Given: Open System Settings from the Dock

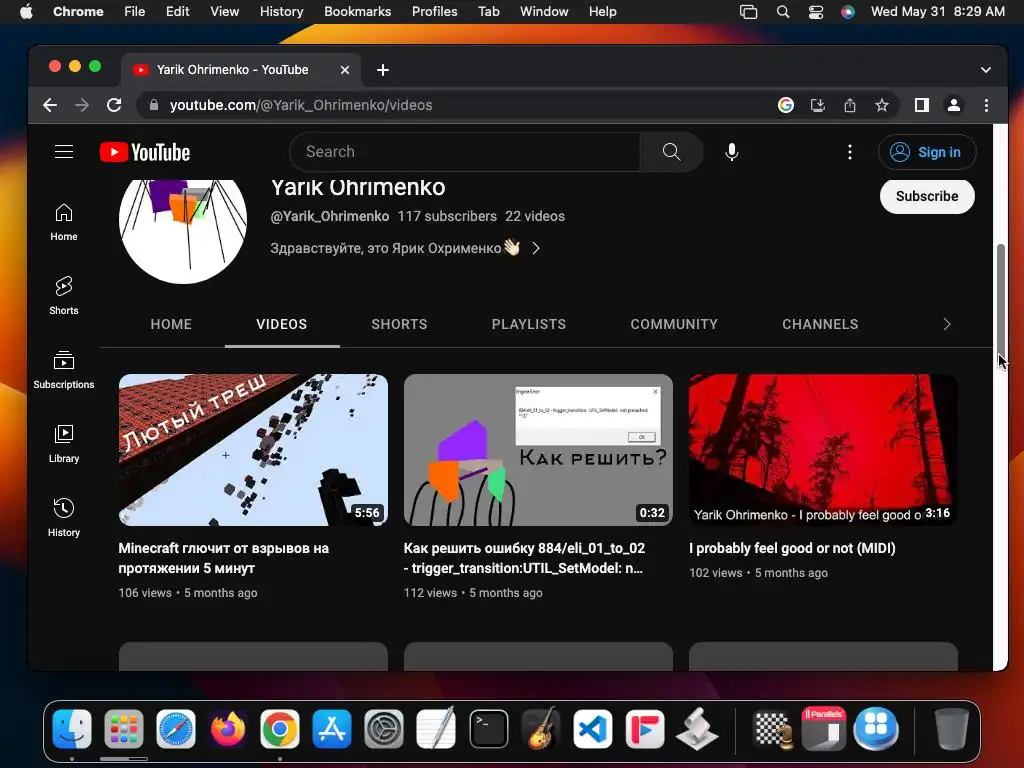Looking at the screenshot, I should tap(384, 729).
